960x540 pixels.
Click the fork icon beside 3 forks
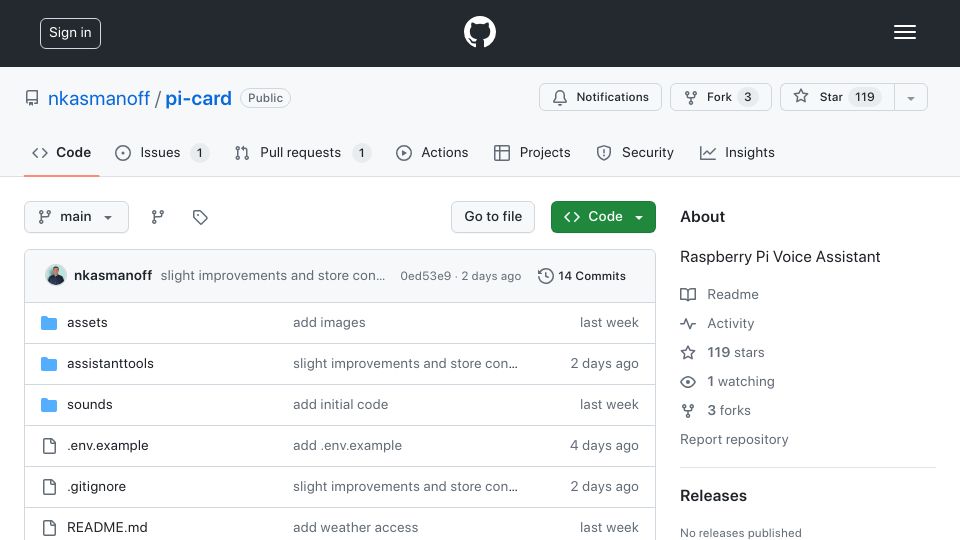pyautogui.click(x=688, y=411)
